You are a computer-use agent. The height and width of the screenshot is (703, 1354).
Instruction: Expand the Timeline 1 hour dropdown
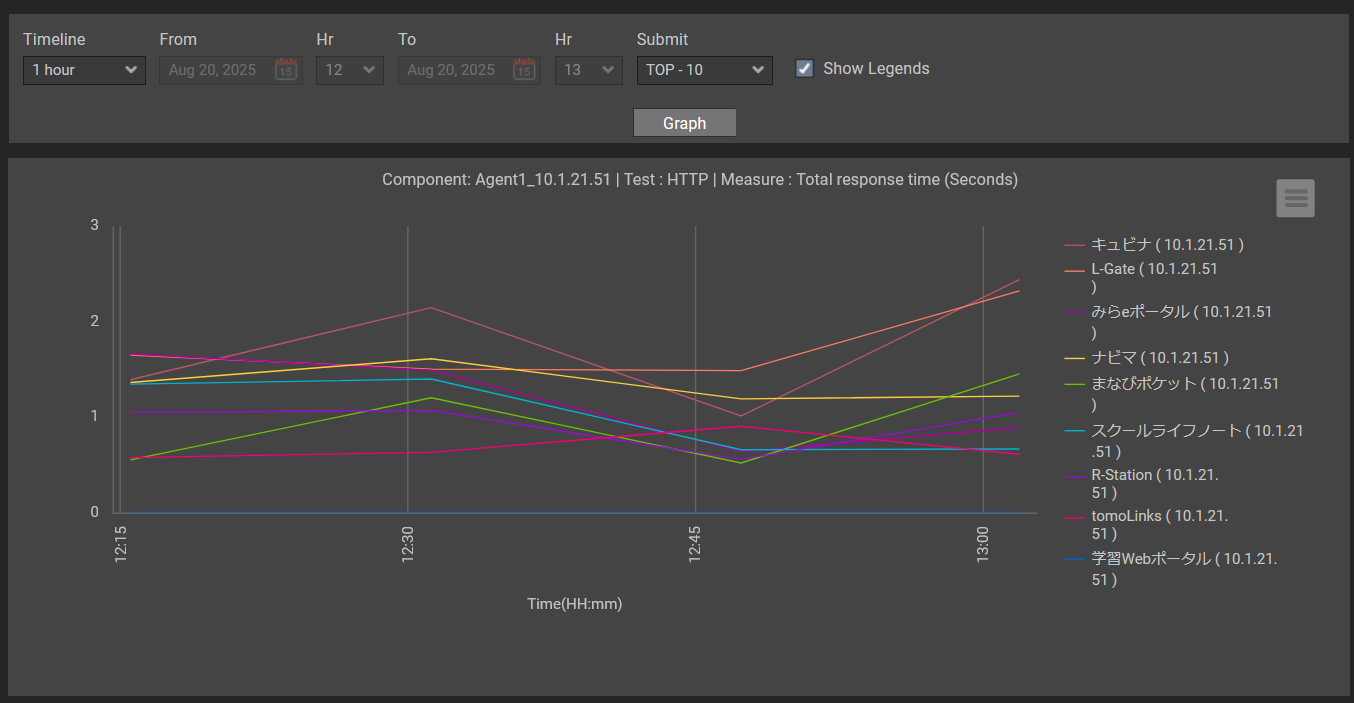[84, 70]
